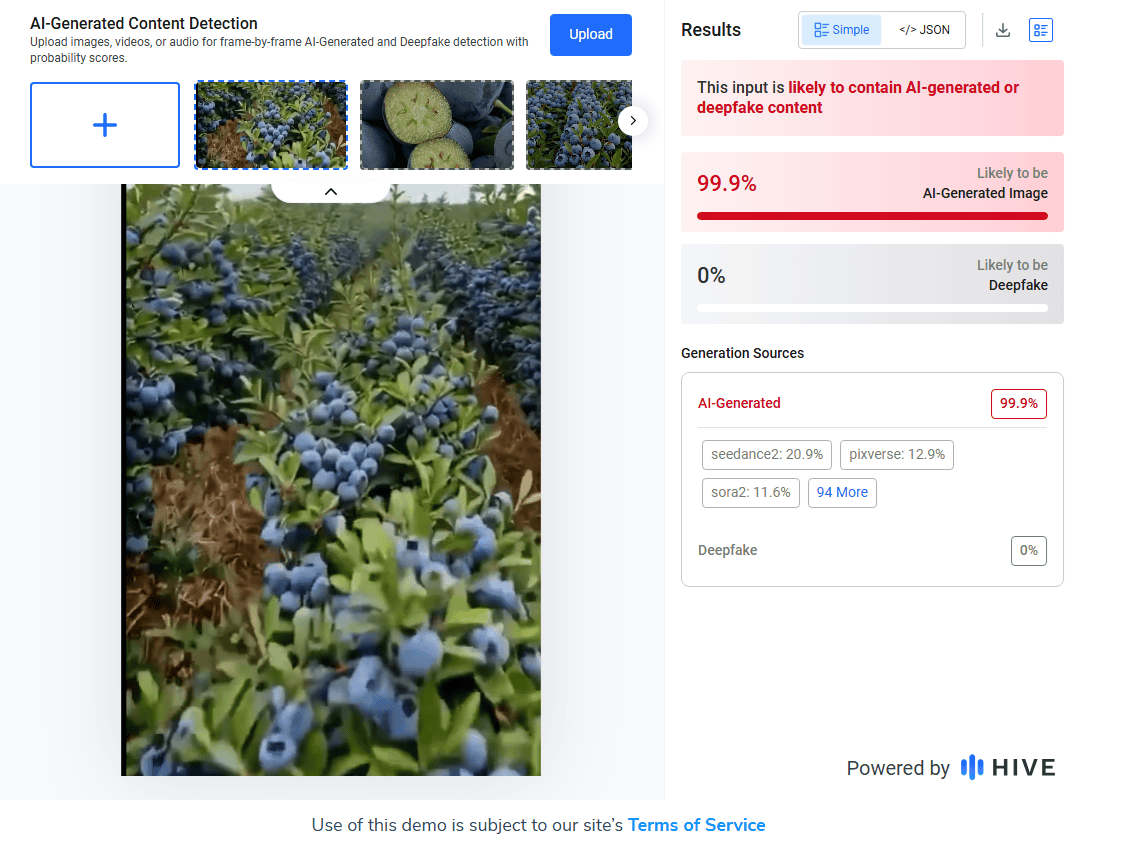This screenshot has height=843, width=1142.
Task: Click the detailed list view icon
Action: click(1041, 30)
